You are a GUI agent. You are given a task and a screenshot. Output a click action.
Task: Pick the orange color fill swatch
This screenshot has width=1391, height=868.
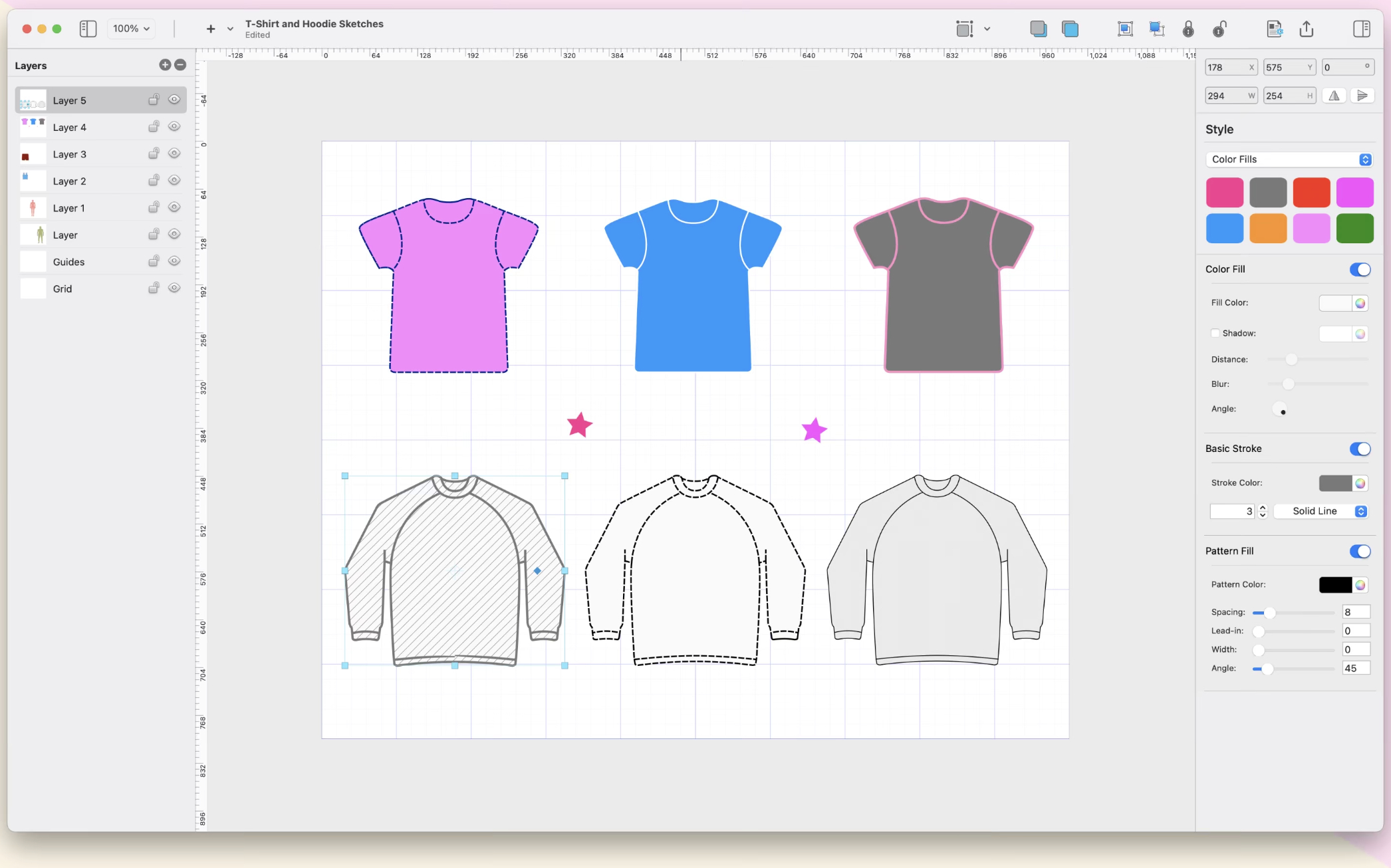(1267, 228)
